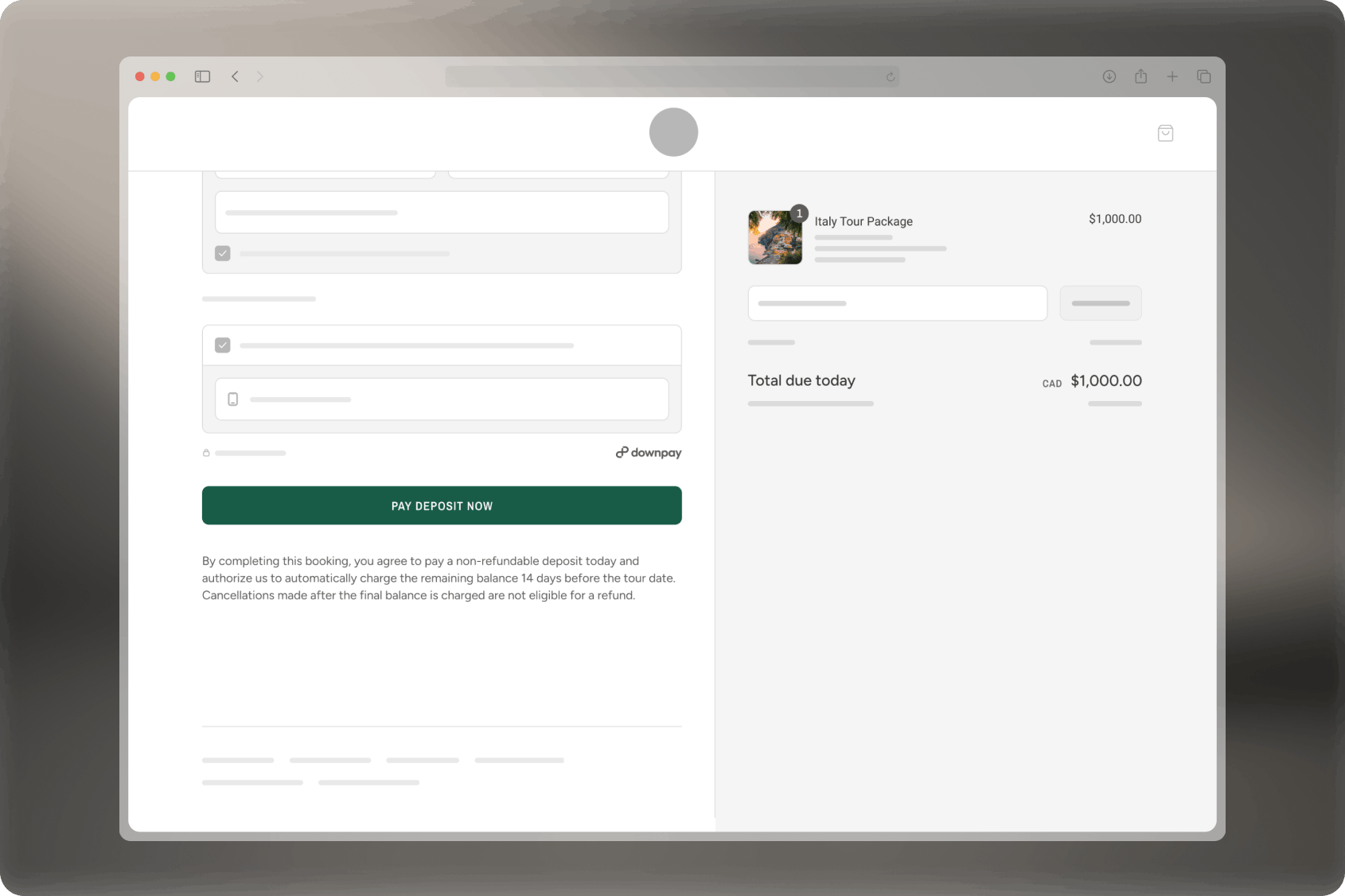Close the browser window with the red button
Viewport: 1345px width, 896px height.
pyautogui.click(x=140, y=76)
